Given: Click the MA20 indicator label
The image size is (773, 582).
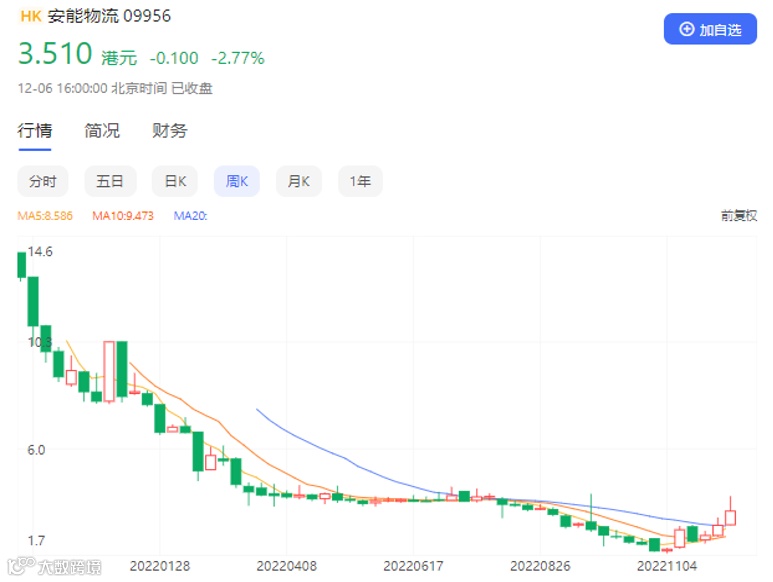Looking at the screenshot, I should click(190, 216).
